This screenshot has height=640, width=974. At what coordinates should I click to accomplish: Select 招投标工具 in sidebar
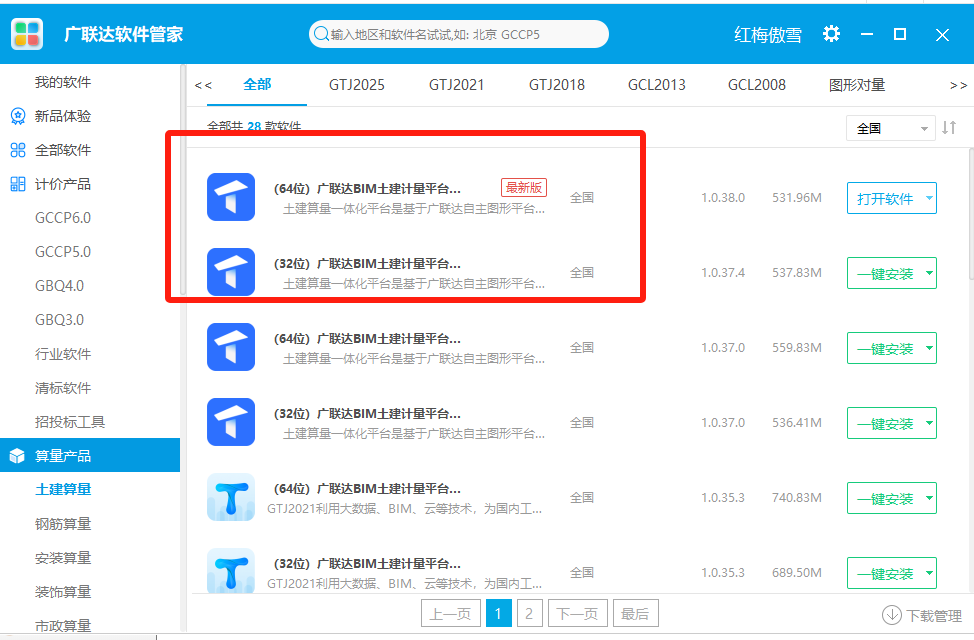pyautogui.click(x=70, y=422)
